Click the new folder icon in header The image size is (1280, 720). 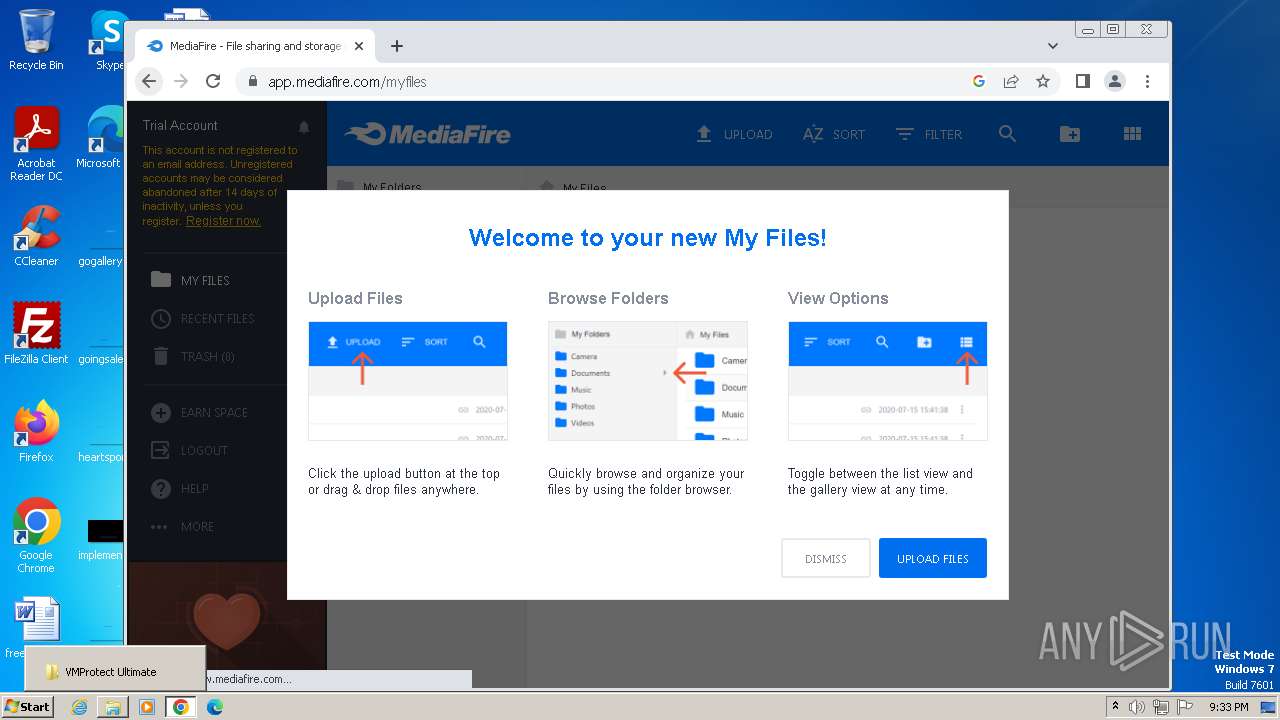[x=1070, y=134]
